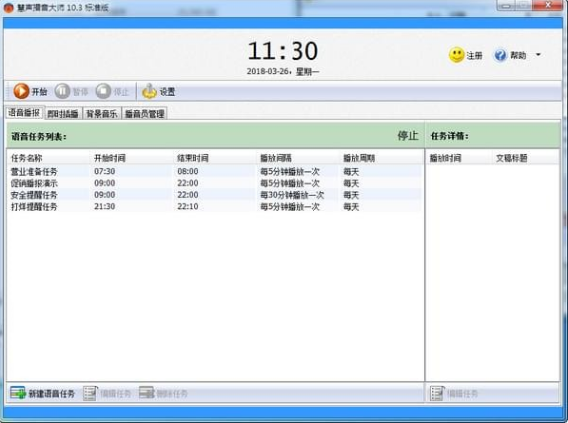568x423 pixels.
Task: Click the blue question mark 帮助 icon
Action: pyautogui.click(x=500, y=55)
